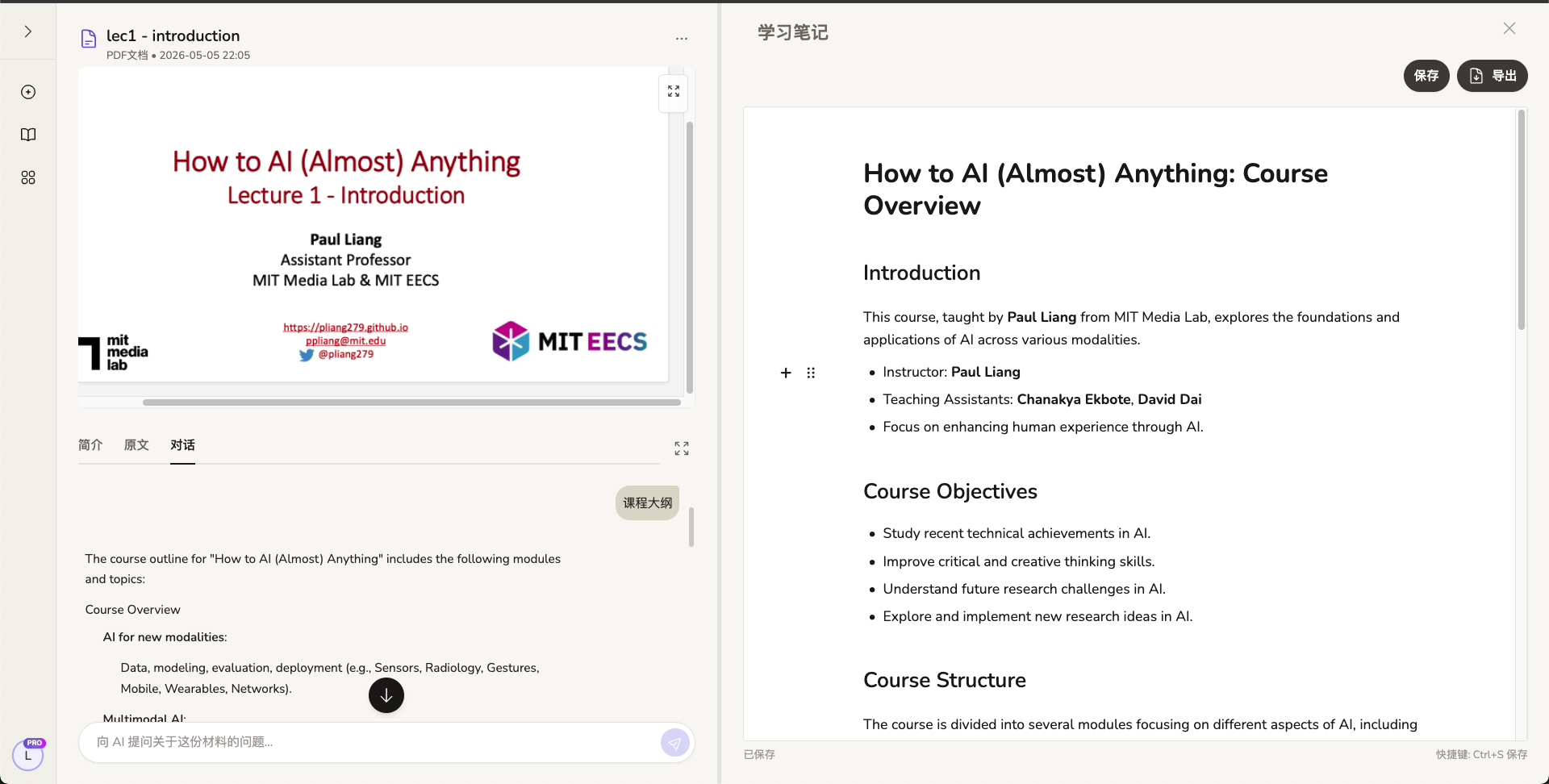
Task: Open the library book icon in sidebar
Action: click(x=28, y=135)
